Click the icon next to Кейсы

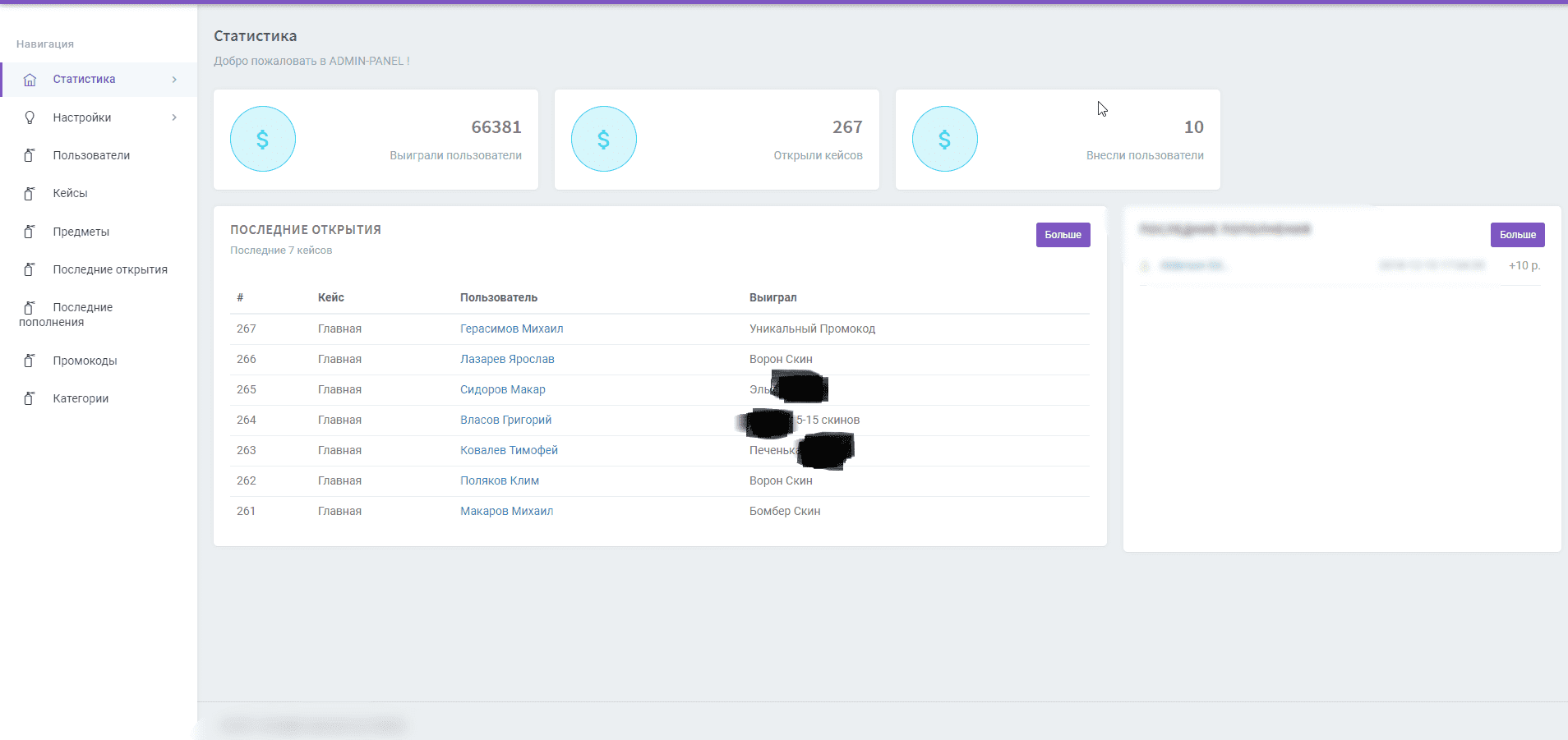30,193
